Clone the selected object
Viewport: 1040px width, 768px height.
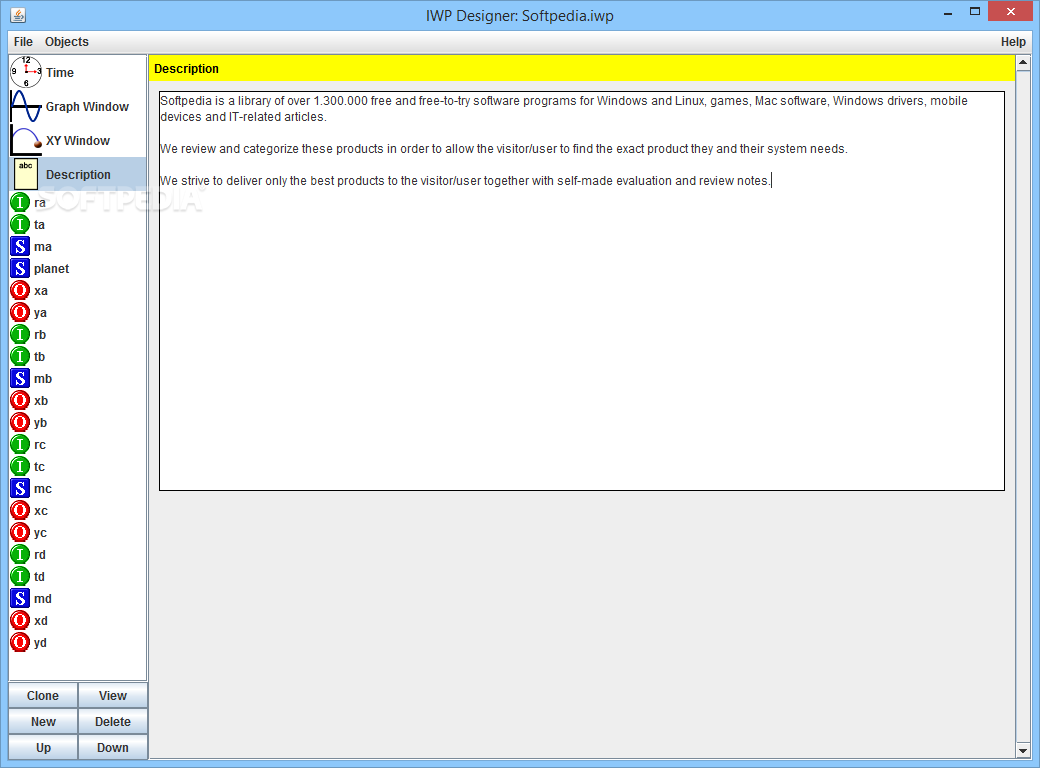pos(43,696)
